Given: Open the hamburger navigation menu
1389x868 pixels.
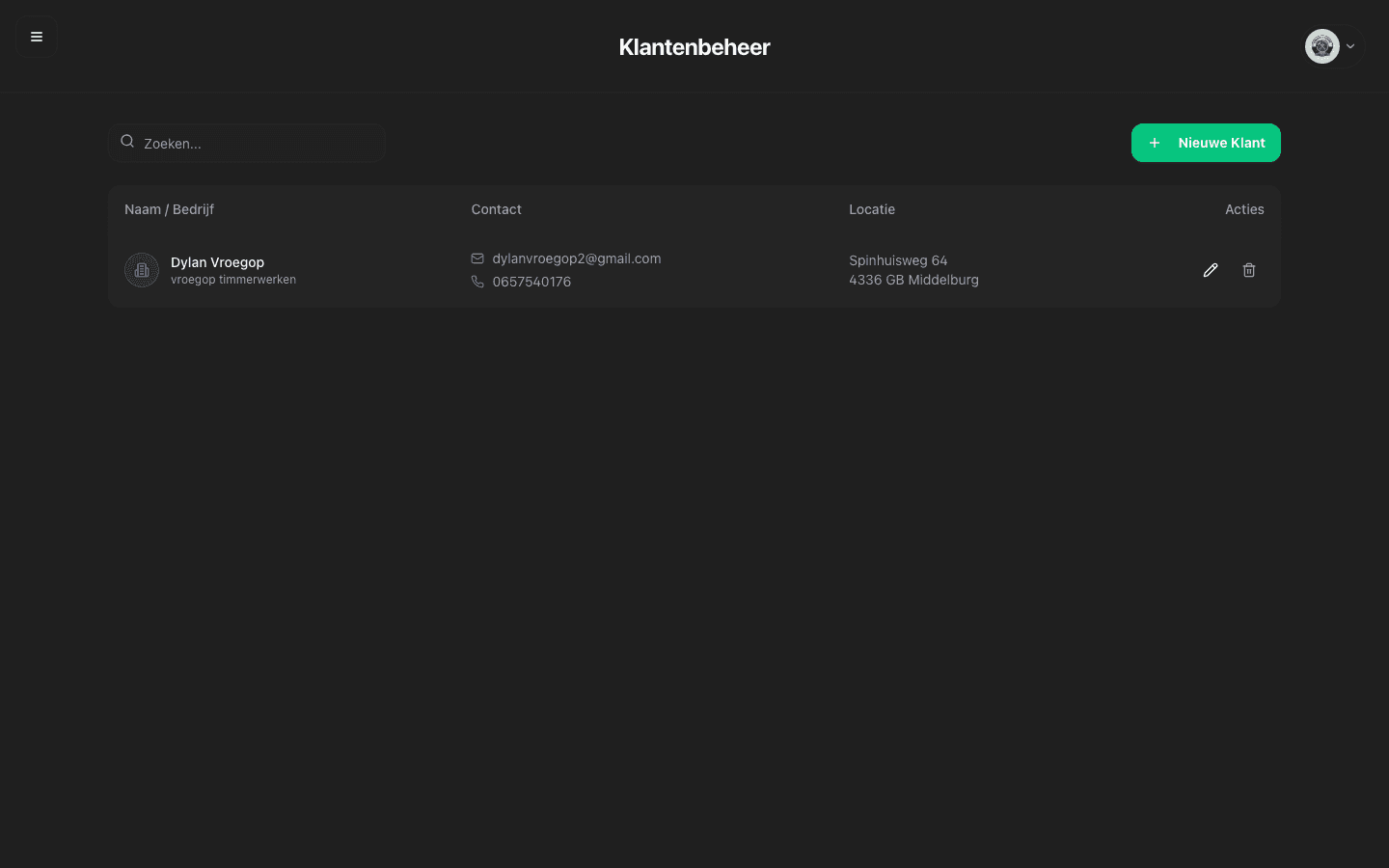Looking at the screenshot, I should tap(37, 37).
